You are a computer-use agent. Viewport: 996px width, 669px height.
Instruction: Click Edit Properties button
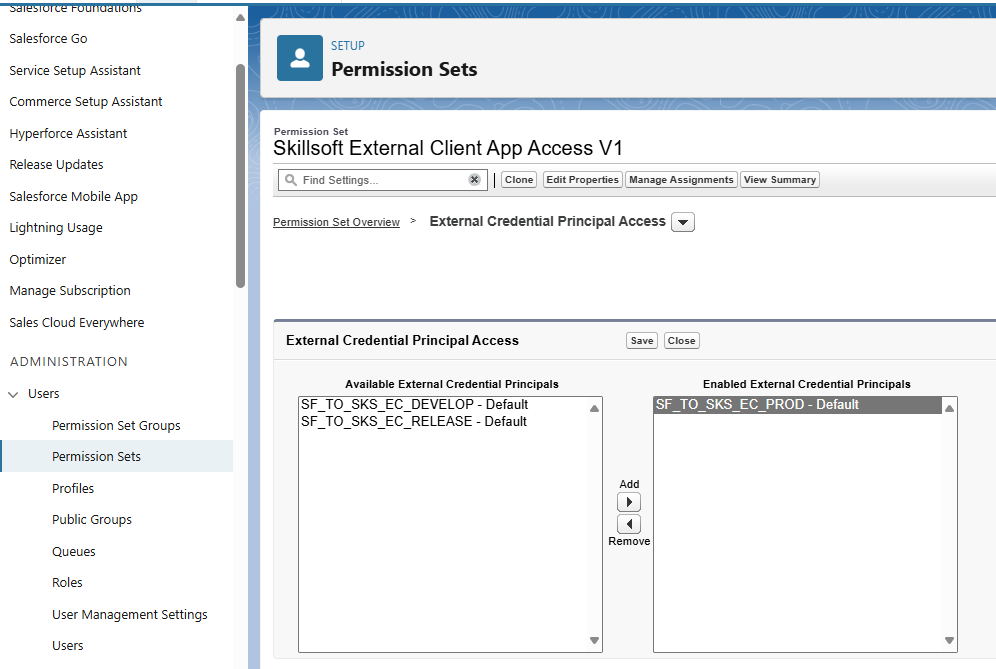pos(582,180)
